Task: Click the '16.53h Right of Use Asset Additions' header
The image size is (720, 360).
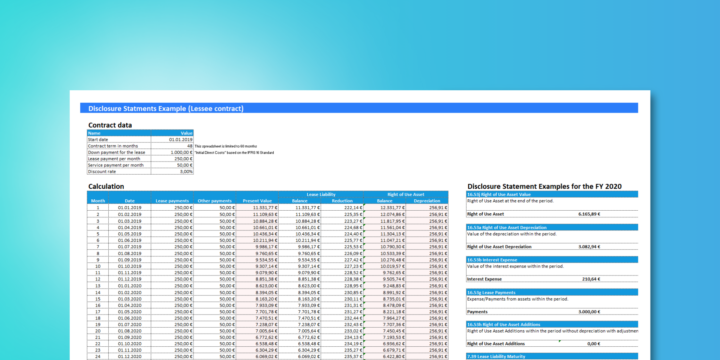Action: [552, 324]
